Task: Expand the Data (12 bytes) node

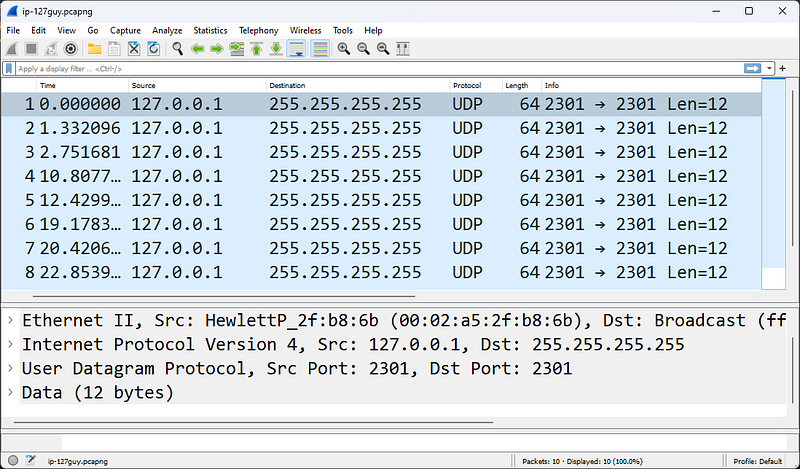Action: [x=10, y=392]
